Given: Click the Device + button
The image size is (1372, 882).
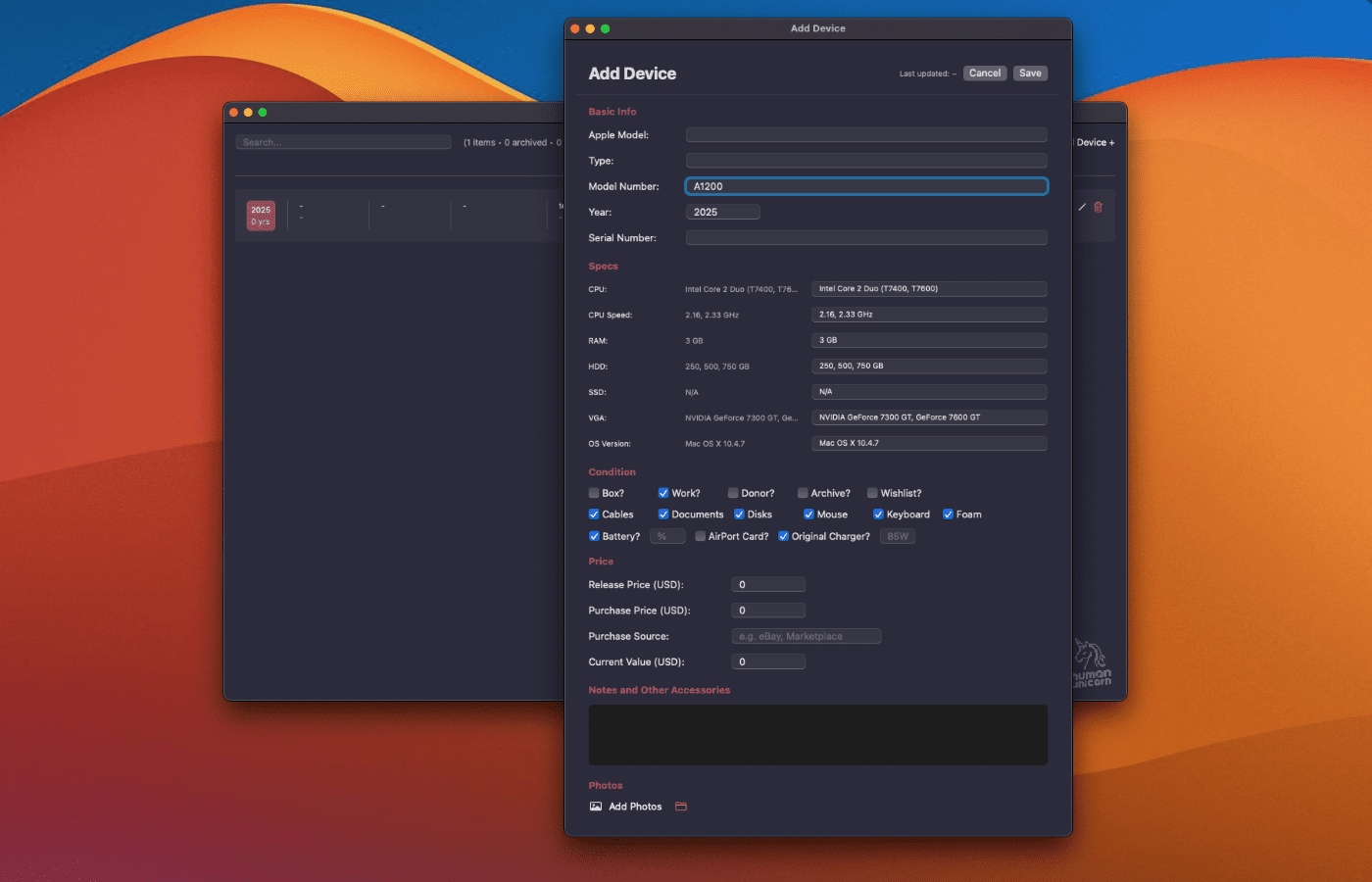Looking at the screenshot, I should click(x=1096, y=143).
